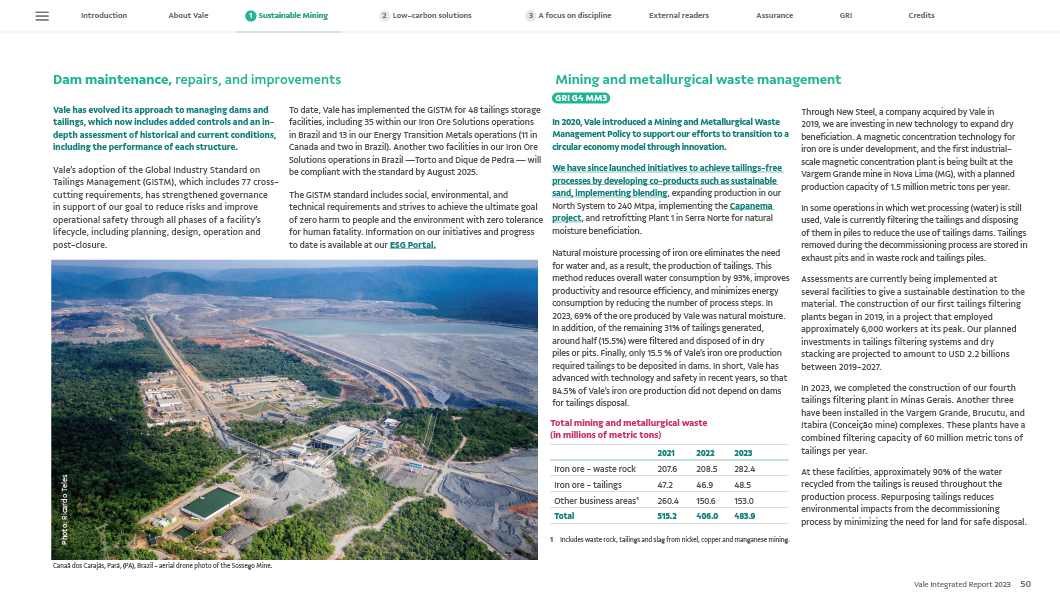Click the page number 50 footer
This screenshot has width=1060, height=600.
(1025, 583)
